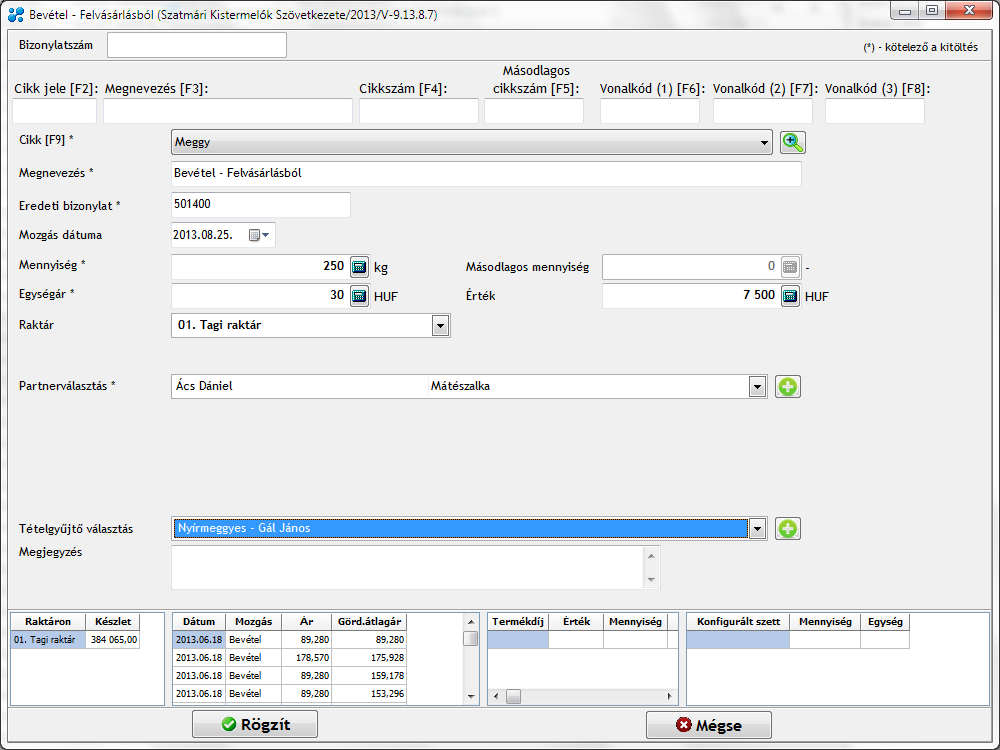This screenshot has width=1000, height=750.
Task: Click the Mennyiség field showing 250
Action: (x=260, y=267)
